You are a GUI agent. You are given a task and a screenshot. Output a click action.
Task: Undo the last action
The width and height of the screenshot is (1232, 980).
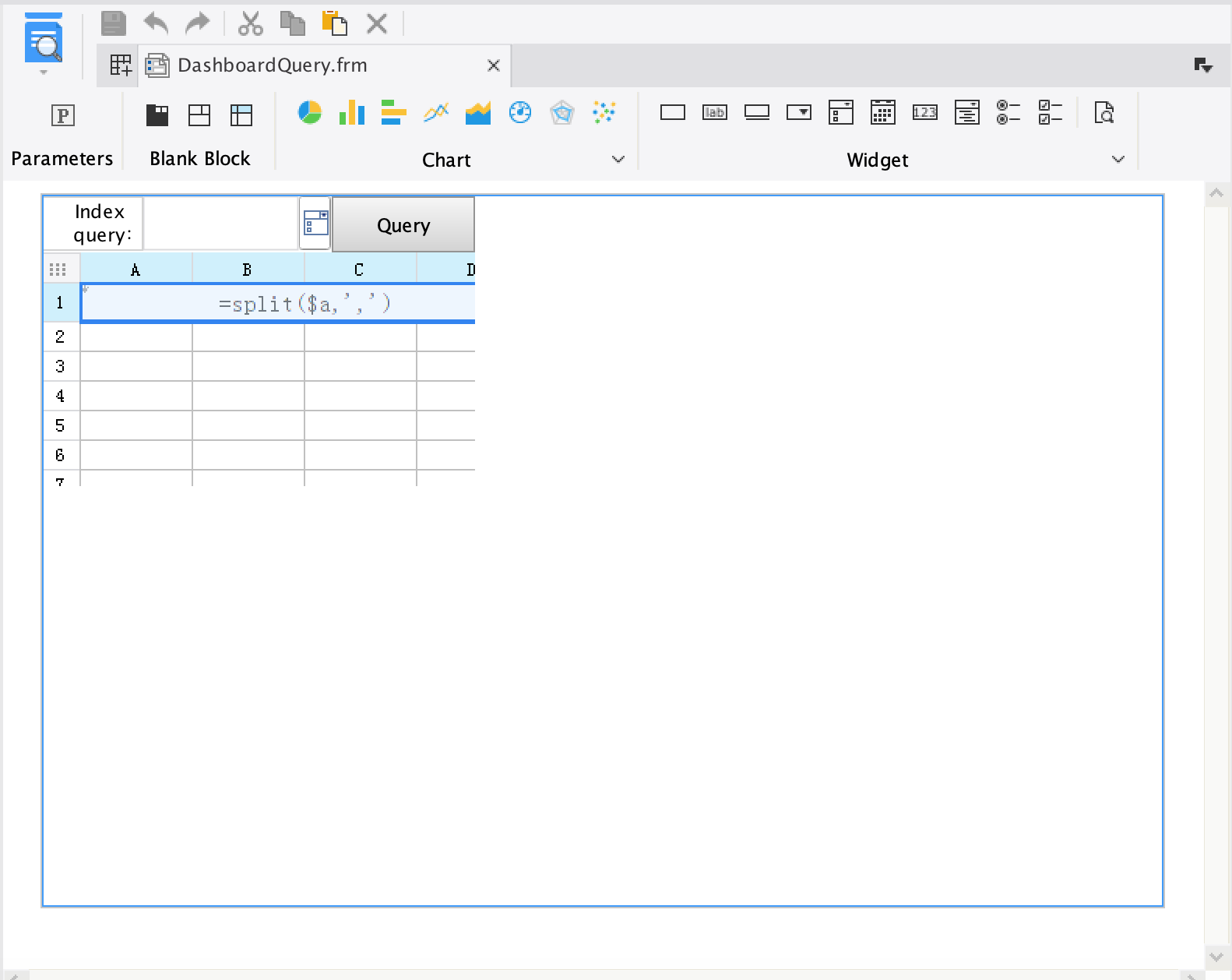coord(157,23)
